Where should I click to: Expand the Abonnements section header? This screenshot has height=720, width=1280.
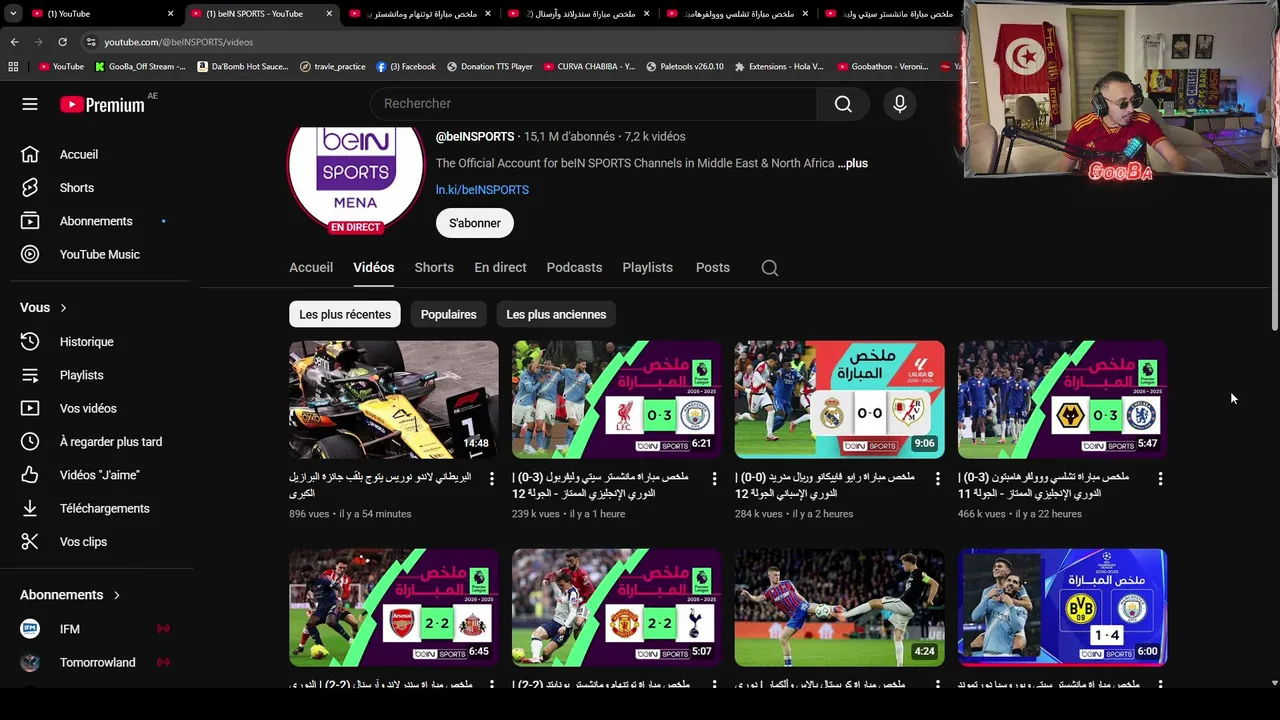(x=70, y=595)
